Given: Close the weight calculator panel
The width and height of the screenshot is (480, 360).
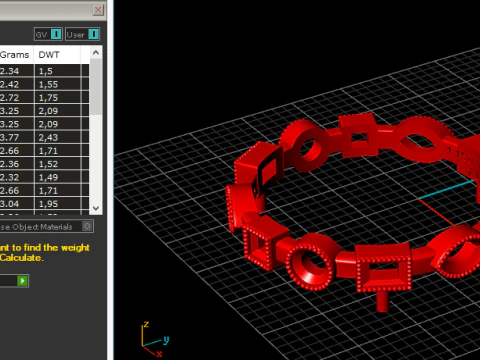Looking at the screenshot, I should [x=98, y=10].
